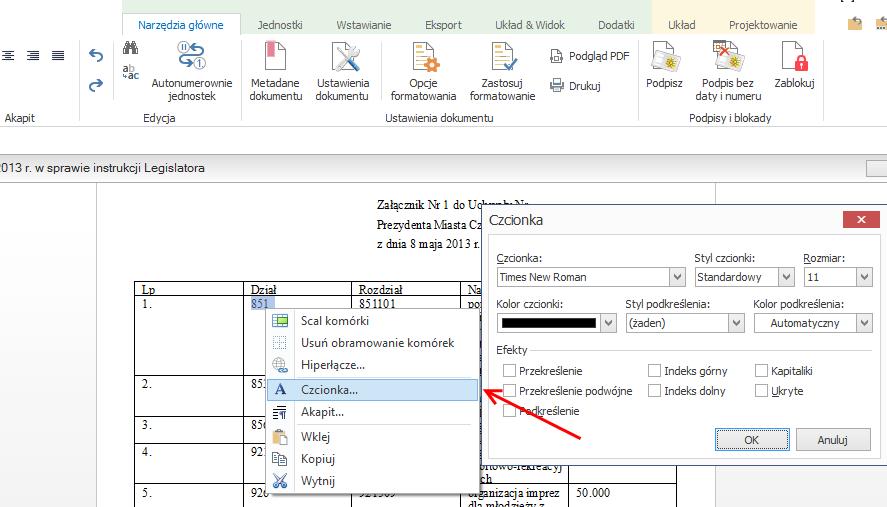Expand the Kolor podkreślenia dropdown

[x=863, y=323]
